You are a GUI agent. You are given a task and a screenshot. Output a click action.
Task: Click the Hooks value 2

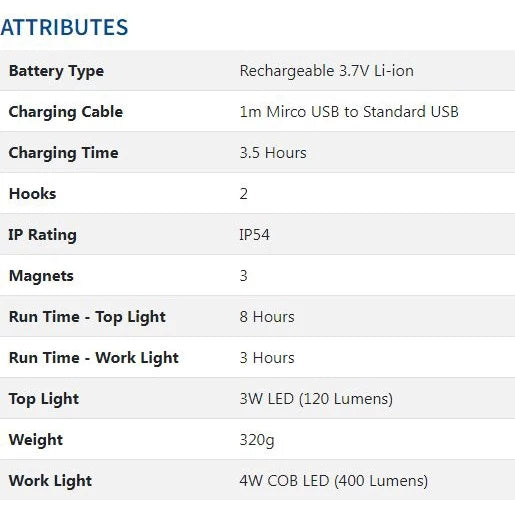pos(244,194)
